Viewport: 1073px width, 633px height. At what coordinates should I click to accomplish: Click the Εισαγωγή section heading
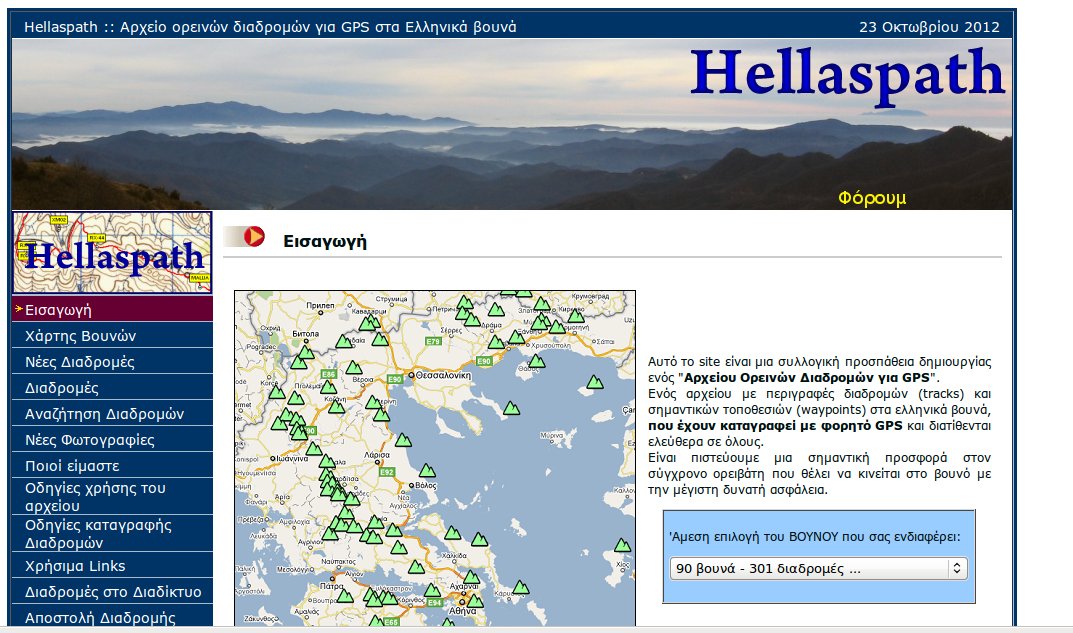[x=325, y=241]
